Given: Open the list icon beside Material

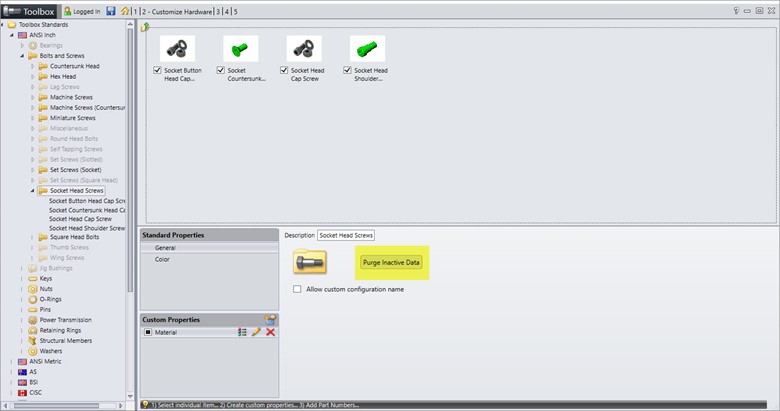Looking at the screenshot, I should [242, 332].
